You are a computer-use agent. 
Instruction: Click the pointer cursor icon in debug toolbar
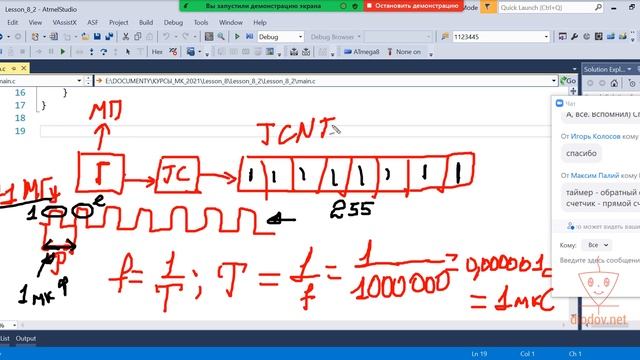coord(128,52)
